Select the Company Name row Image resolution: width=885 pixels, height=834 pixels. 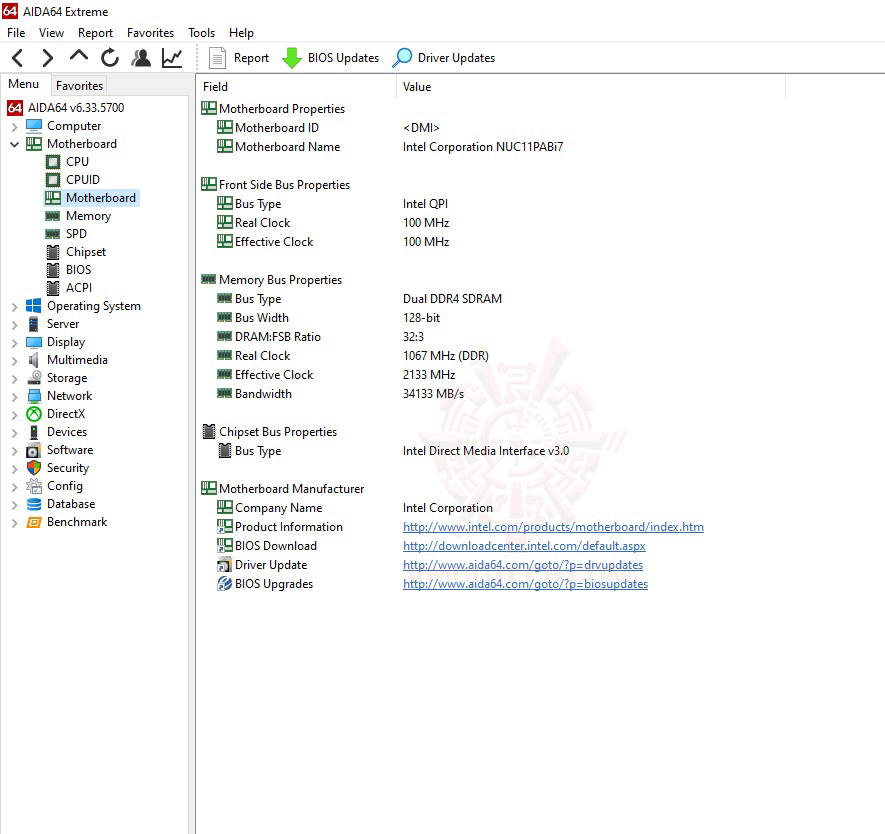point(491,508)
